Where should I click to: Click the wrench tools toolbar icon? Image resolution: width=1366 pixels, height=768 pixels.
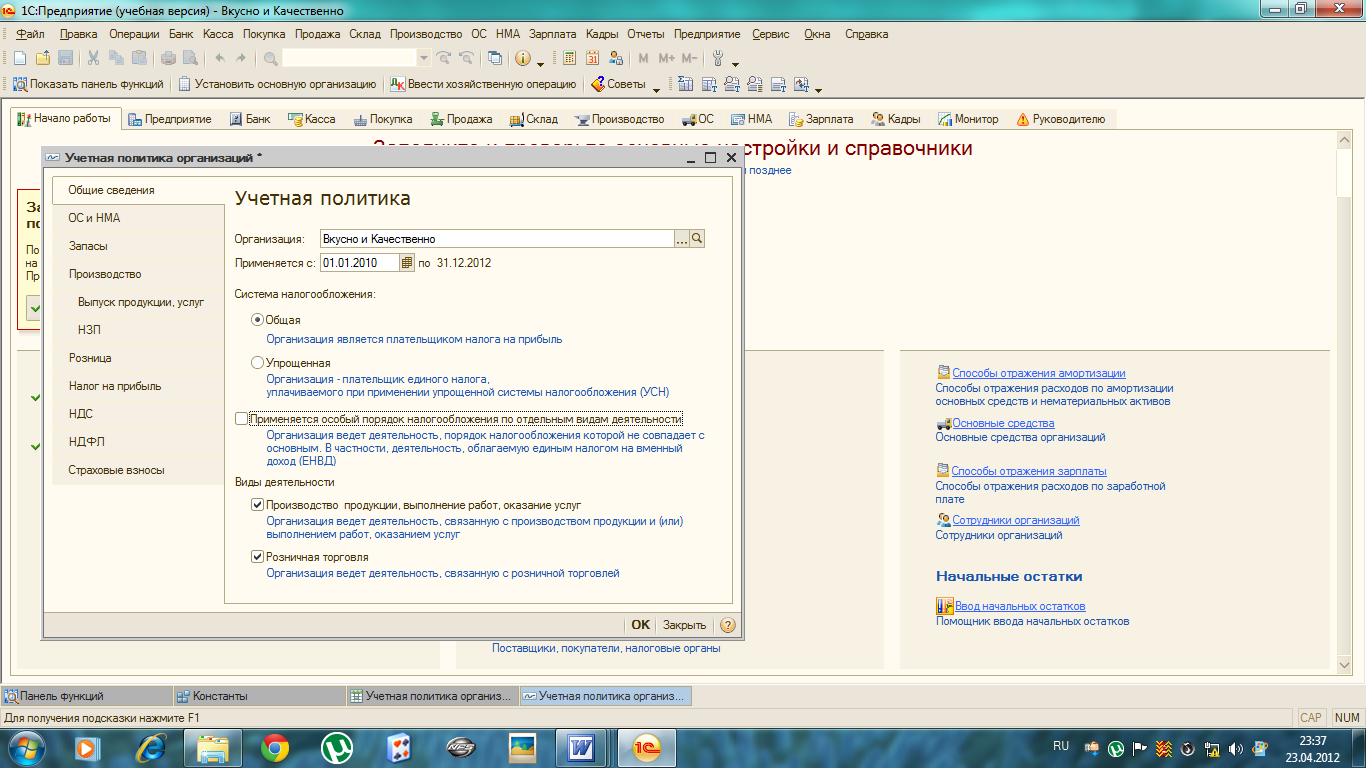click(x=717, y=58)
